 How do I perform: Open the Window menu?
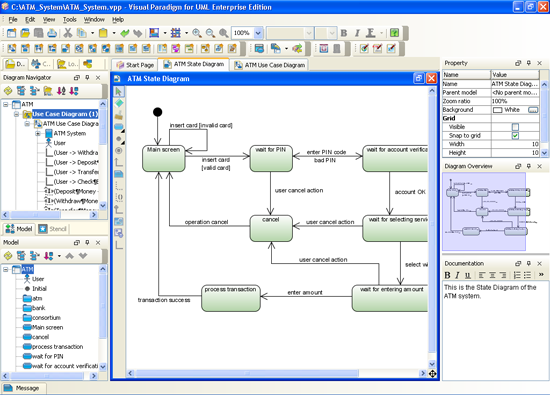coord(94,20)
